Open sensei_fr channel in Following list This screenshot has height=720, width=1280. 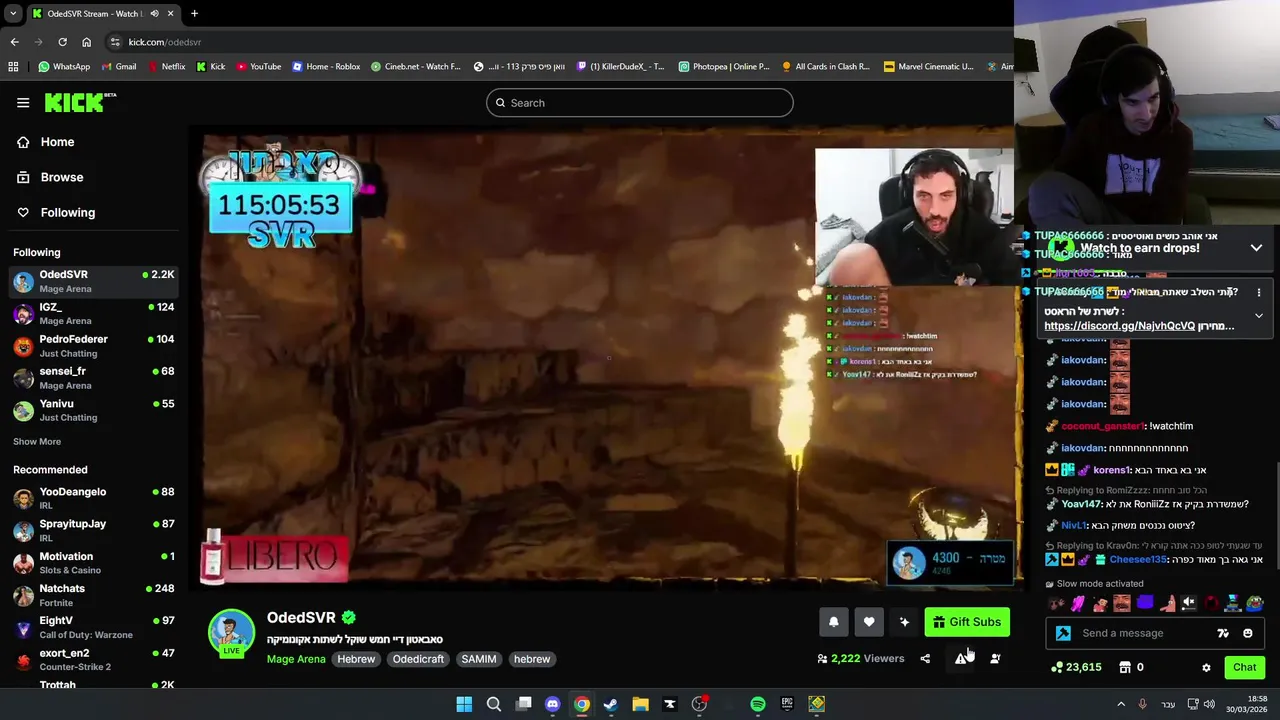(94, 377)
